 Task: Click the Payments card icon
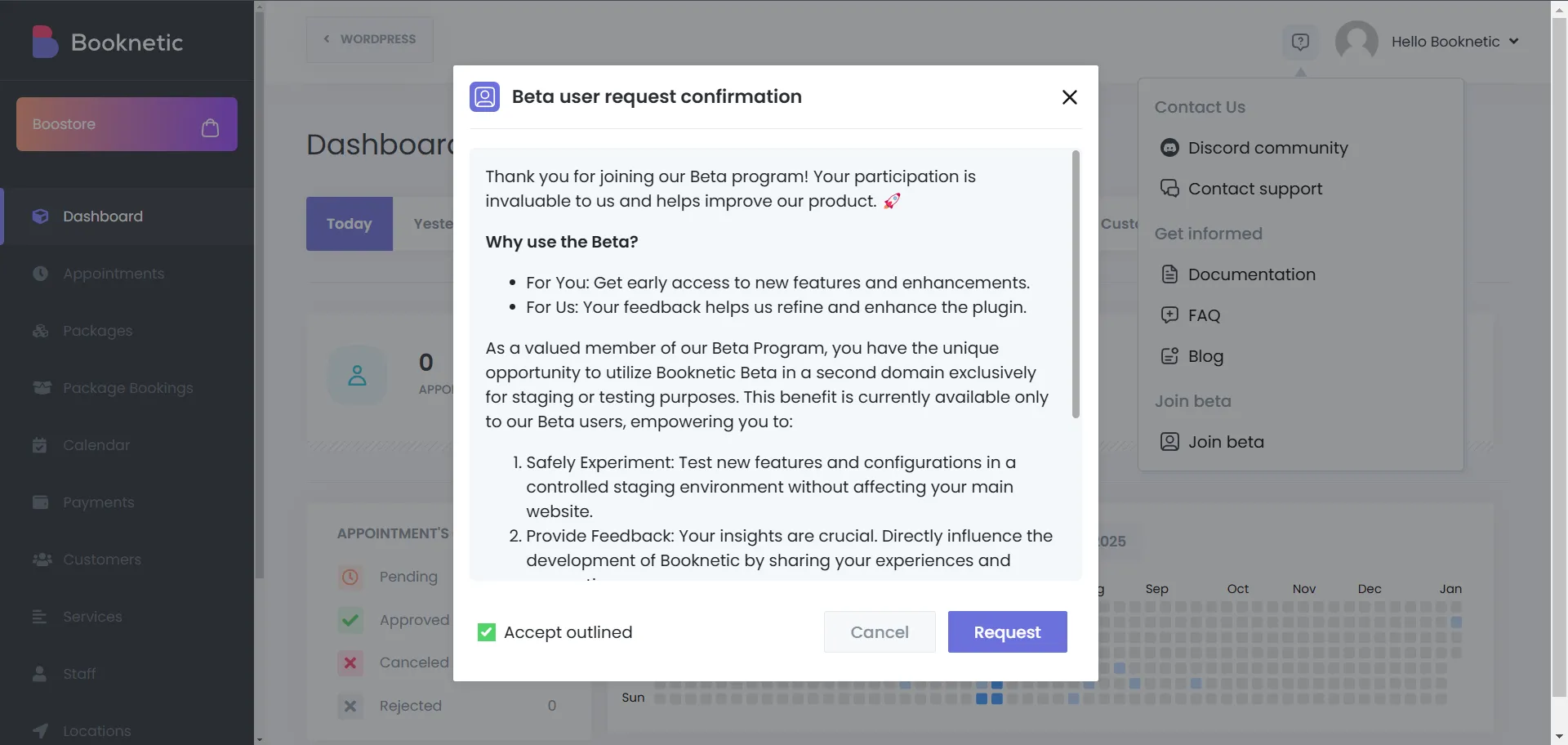[x=40, y=502]
